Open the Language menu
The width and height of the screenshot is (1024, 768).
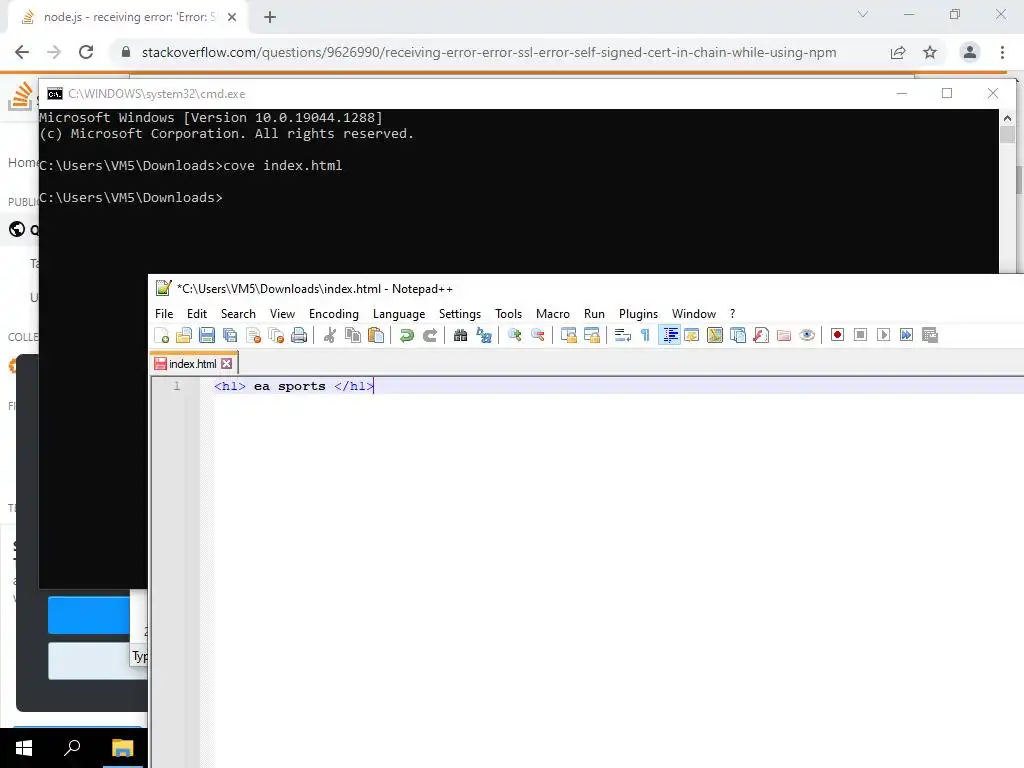click(x=399, y=314)
